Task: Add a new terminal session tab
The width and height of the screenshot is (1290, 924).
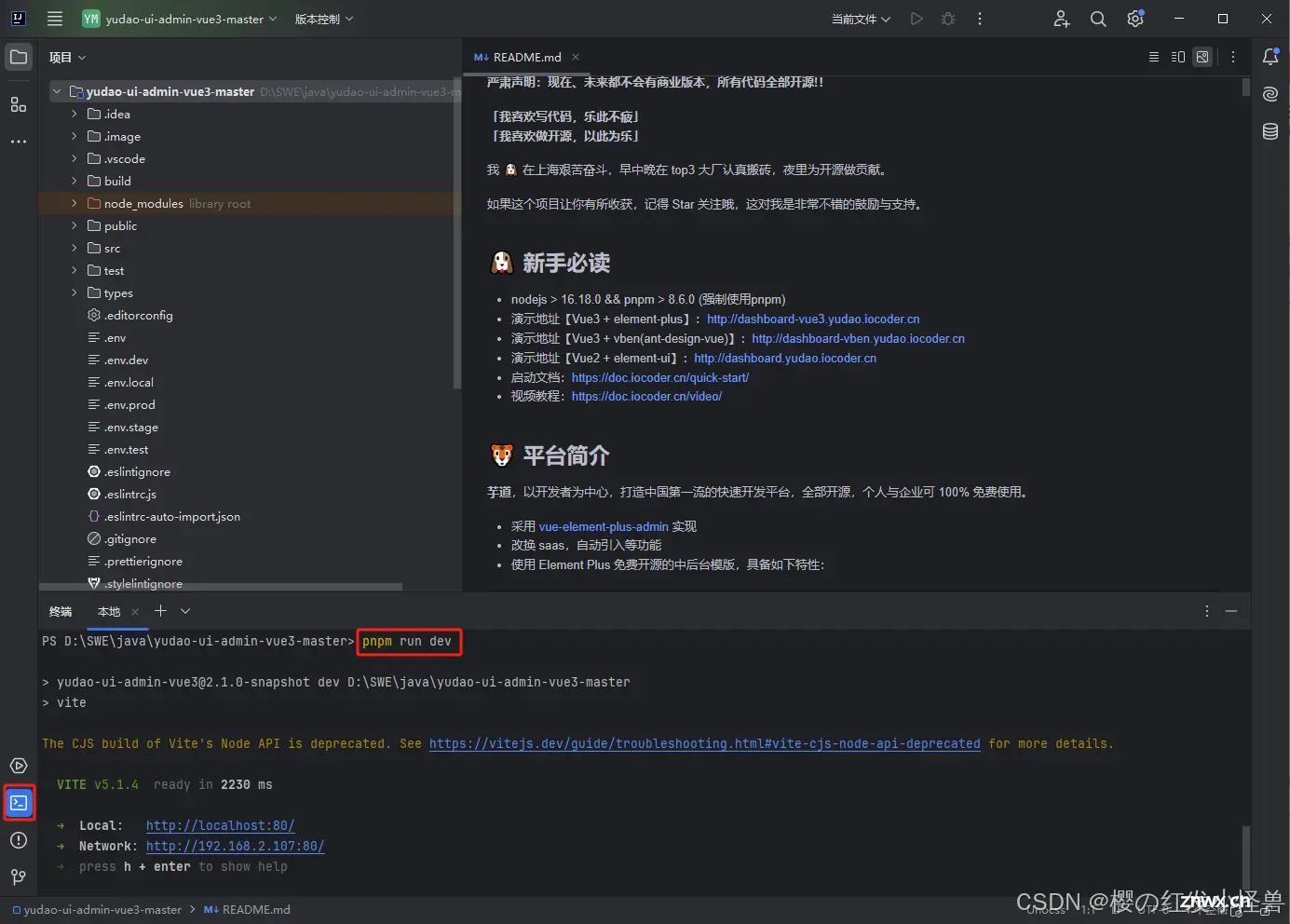Action: (160, 611)
